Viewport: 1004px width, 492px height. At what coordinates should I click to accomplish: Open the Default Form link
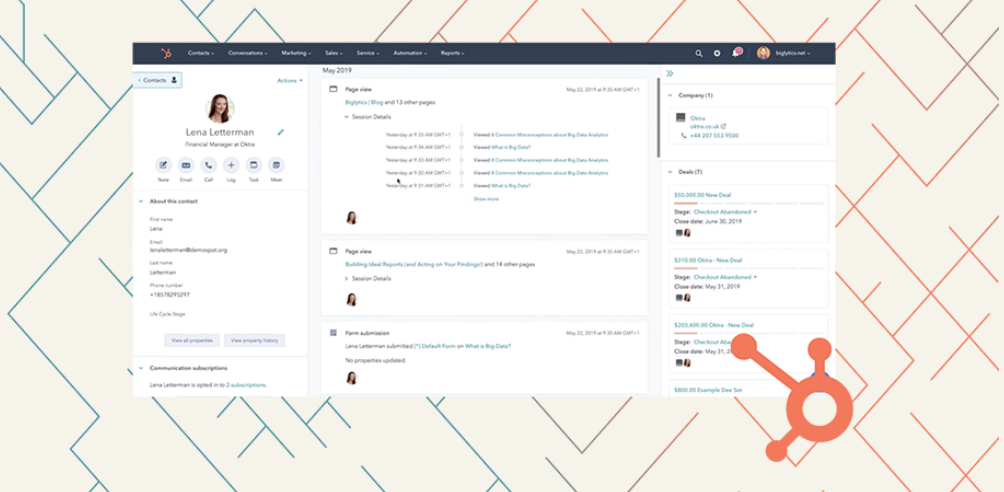point(435,346)
